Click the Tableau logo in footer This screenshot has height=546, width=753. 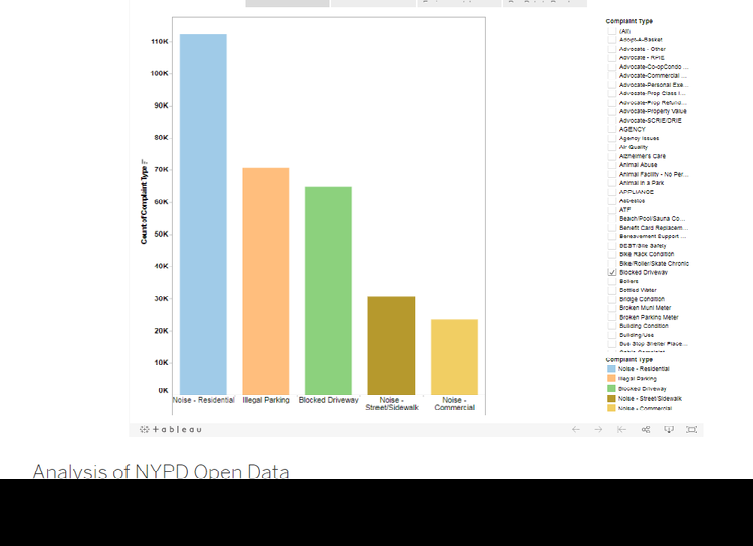click(171, 429)
